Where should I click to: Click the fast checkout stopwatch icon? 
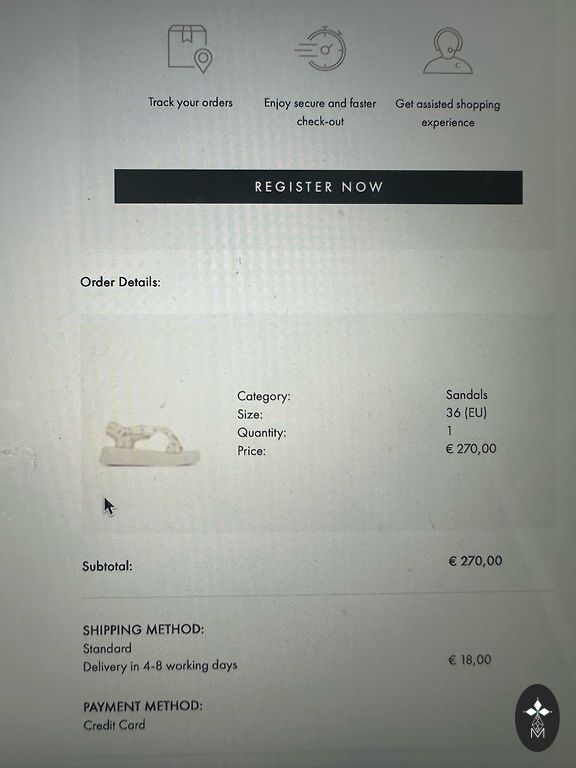pos(321,49)
